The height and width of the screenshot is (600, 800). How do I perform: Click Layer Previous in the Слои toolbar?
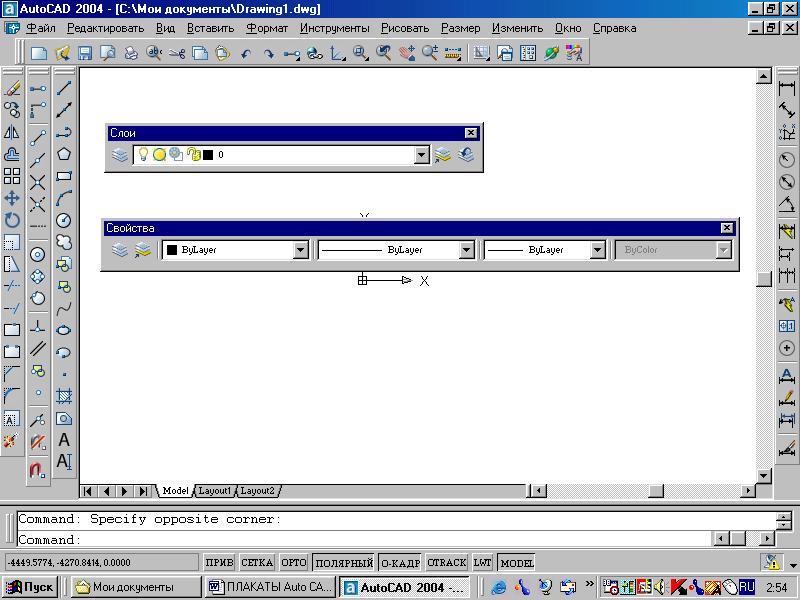pos(466,155)
